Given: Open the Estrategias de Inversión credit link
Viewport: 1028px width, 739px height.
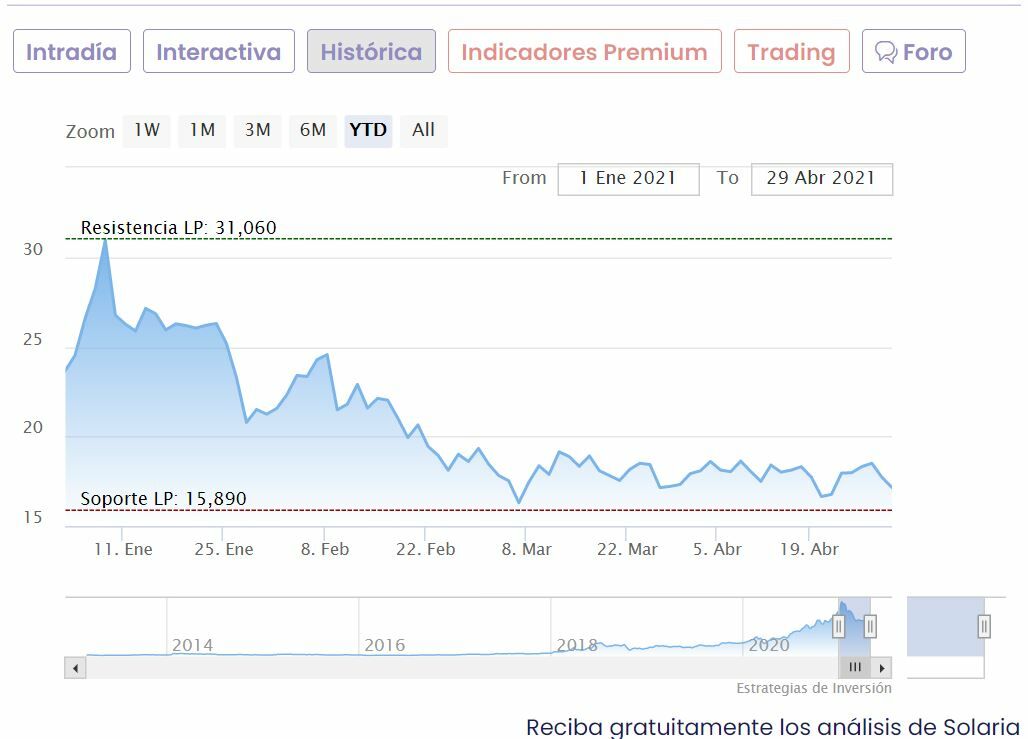Looking at the screenshot, I should pos(813,688).
